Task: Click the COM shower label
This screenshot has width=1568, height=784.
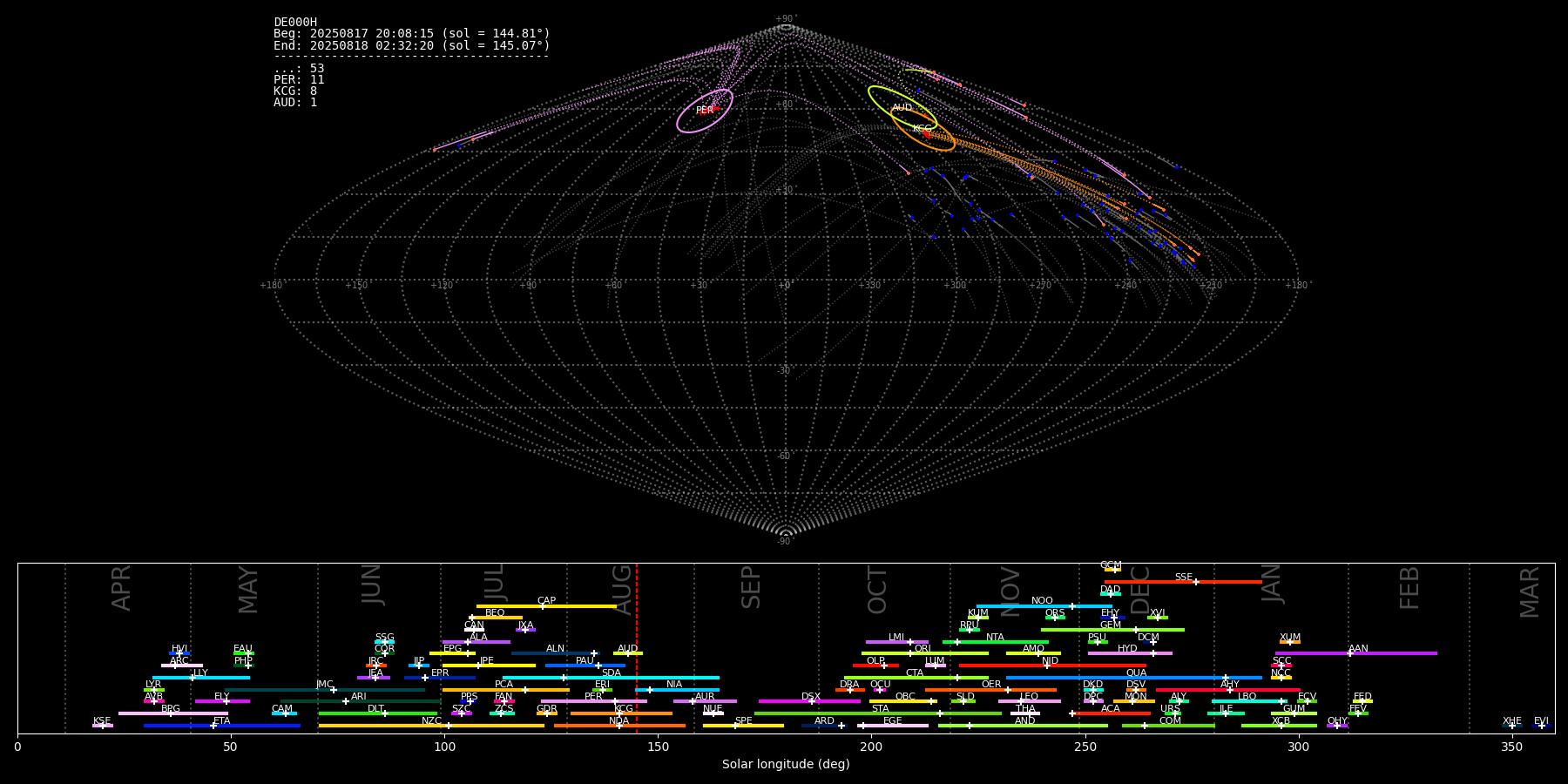Action: coord(1170,721)
